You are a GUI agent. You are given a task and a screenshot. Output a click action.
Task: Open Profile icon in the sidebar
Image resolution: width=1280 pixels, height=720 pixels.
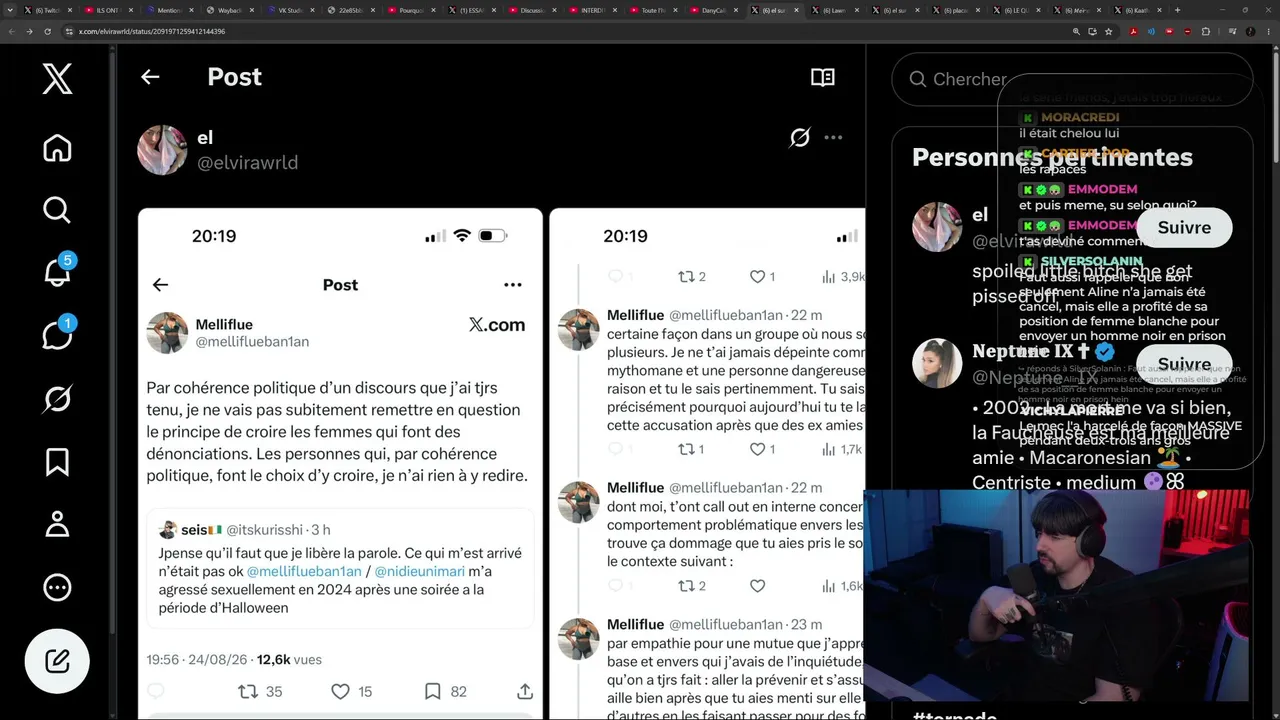click(57, 524)
